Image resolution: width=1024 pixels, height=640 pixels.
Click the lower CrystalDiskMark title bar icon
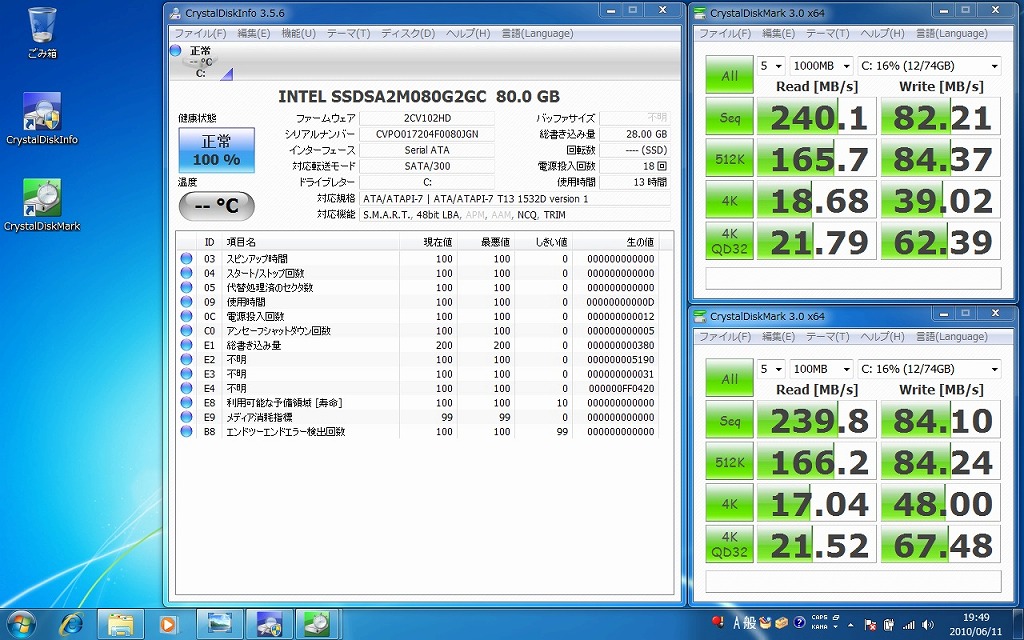click(x=699, y=316)
